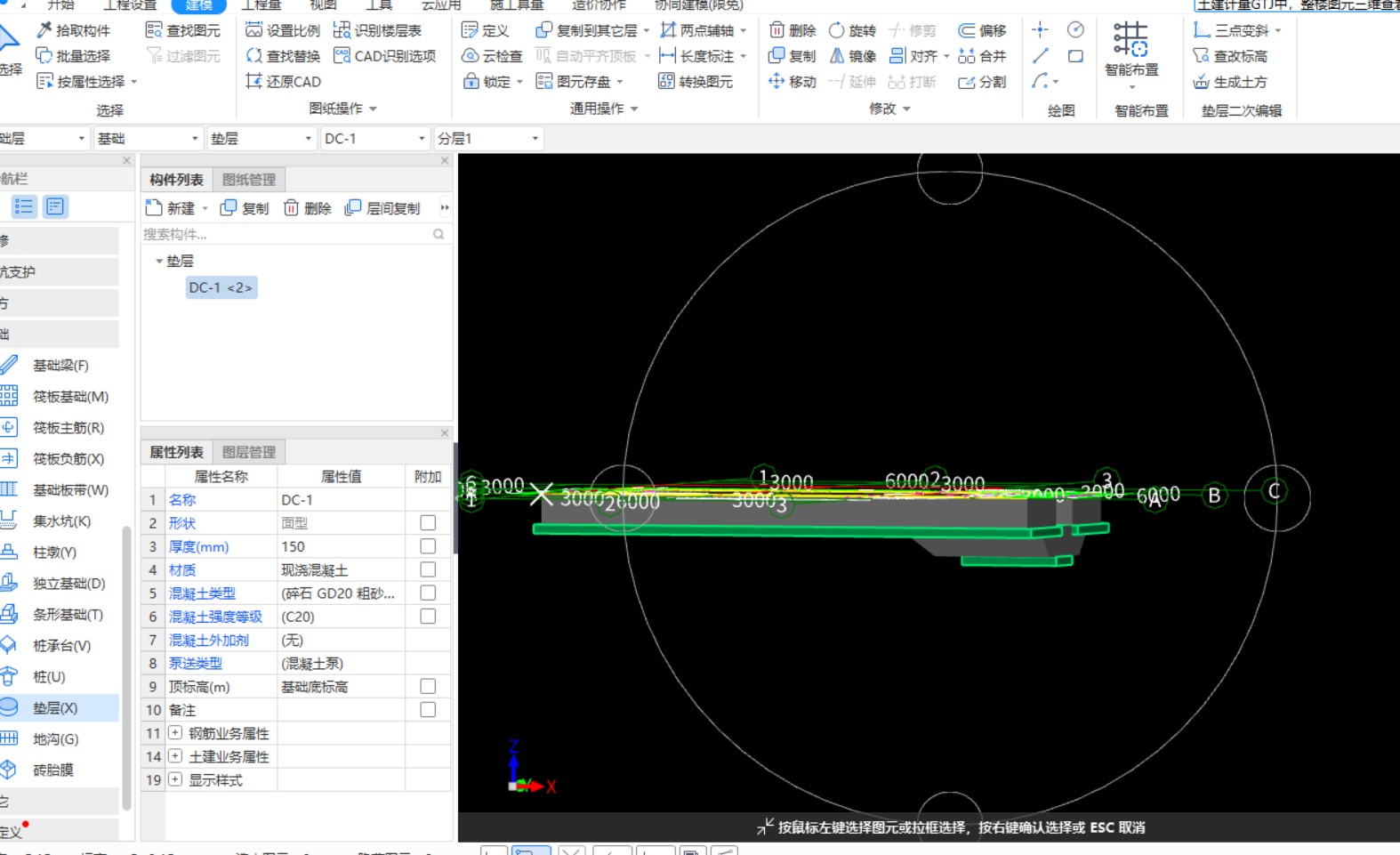Toggle checkbox for 备注 property row

pyautogui.click(x=428, y=709)
